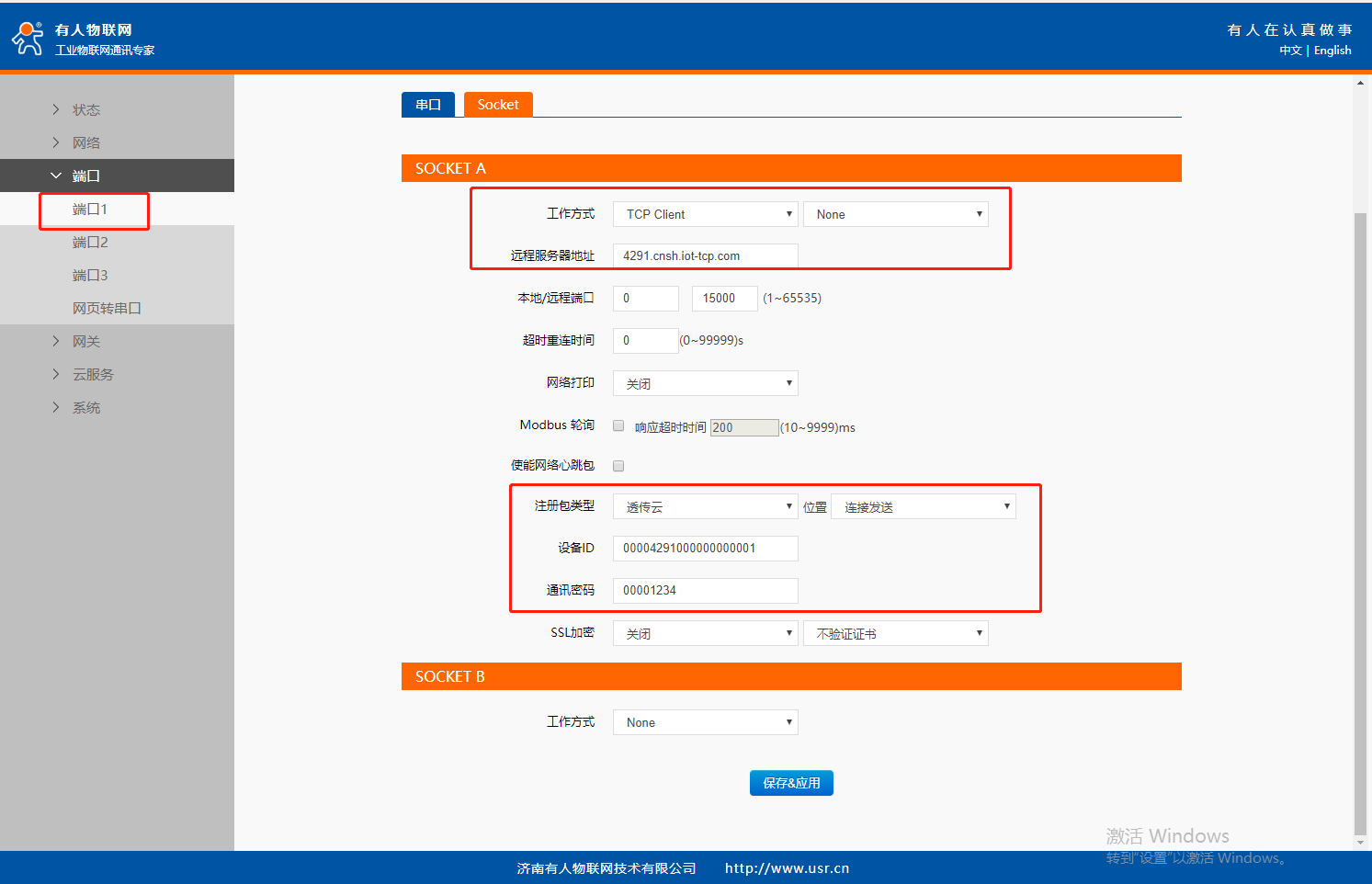Collapse the 端口 sidebar section
This screenshot has height=884, width=1372.
coord(85,176)
